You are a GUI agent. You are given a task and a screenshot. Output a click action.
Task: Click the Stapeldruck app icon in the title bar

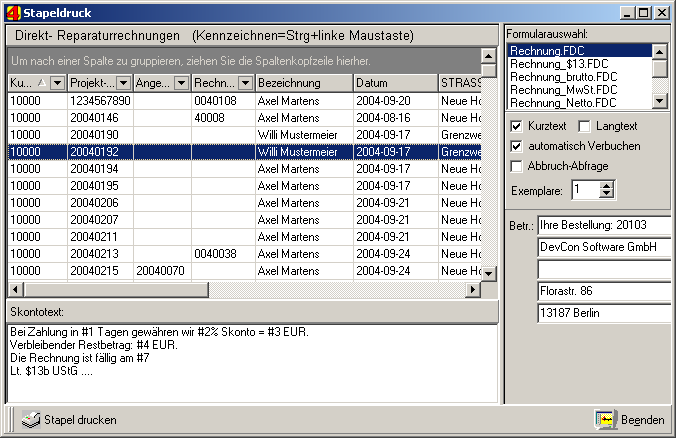tap(13, 13)
